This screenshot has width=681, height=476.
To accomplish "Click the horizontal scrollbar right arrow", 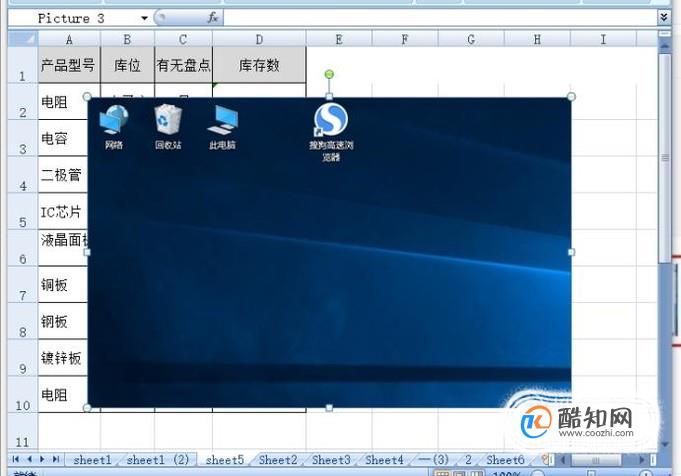I will click(642, 459).
